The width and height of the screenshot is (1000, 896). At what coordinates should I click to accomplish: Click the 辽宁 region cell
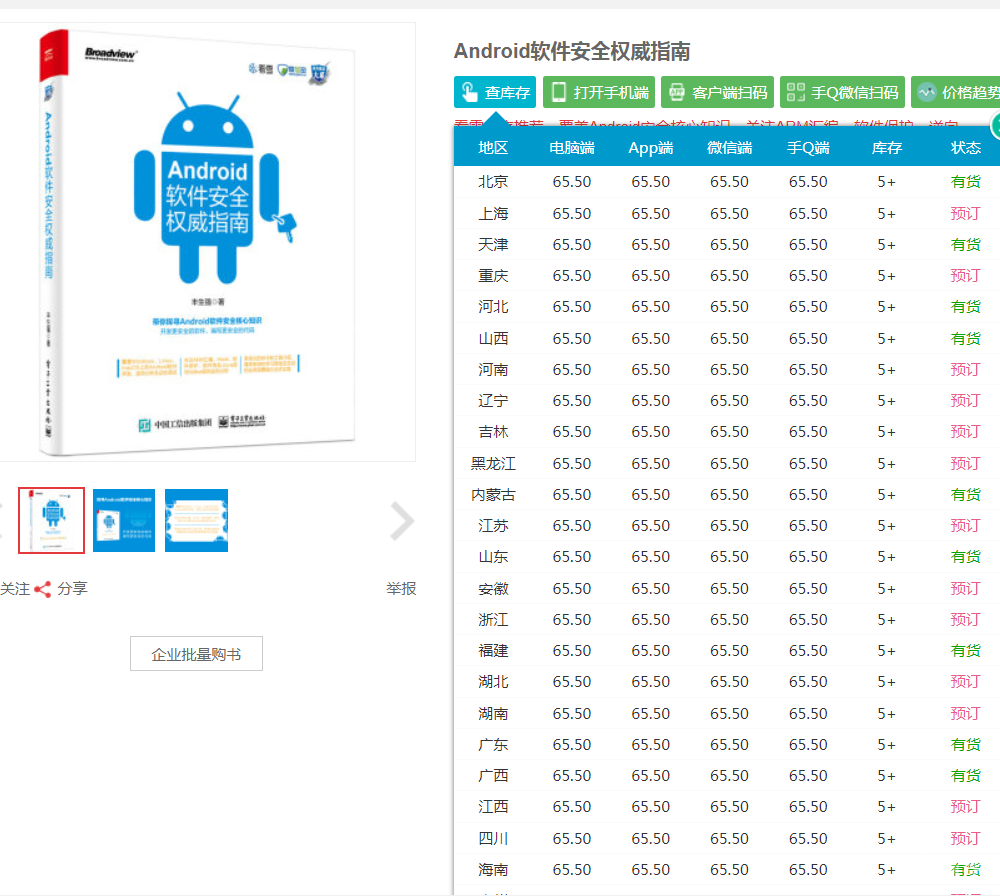pyautogui.click(x=493, y=401)
